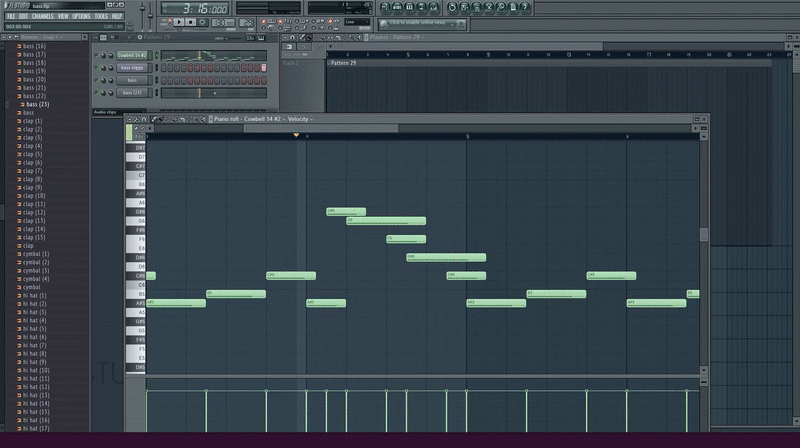The width and height of the screenshot is (800, 448).
Task: Click the icon at step sequencer's top-left
Action: (103, 38)
